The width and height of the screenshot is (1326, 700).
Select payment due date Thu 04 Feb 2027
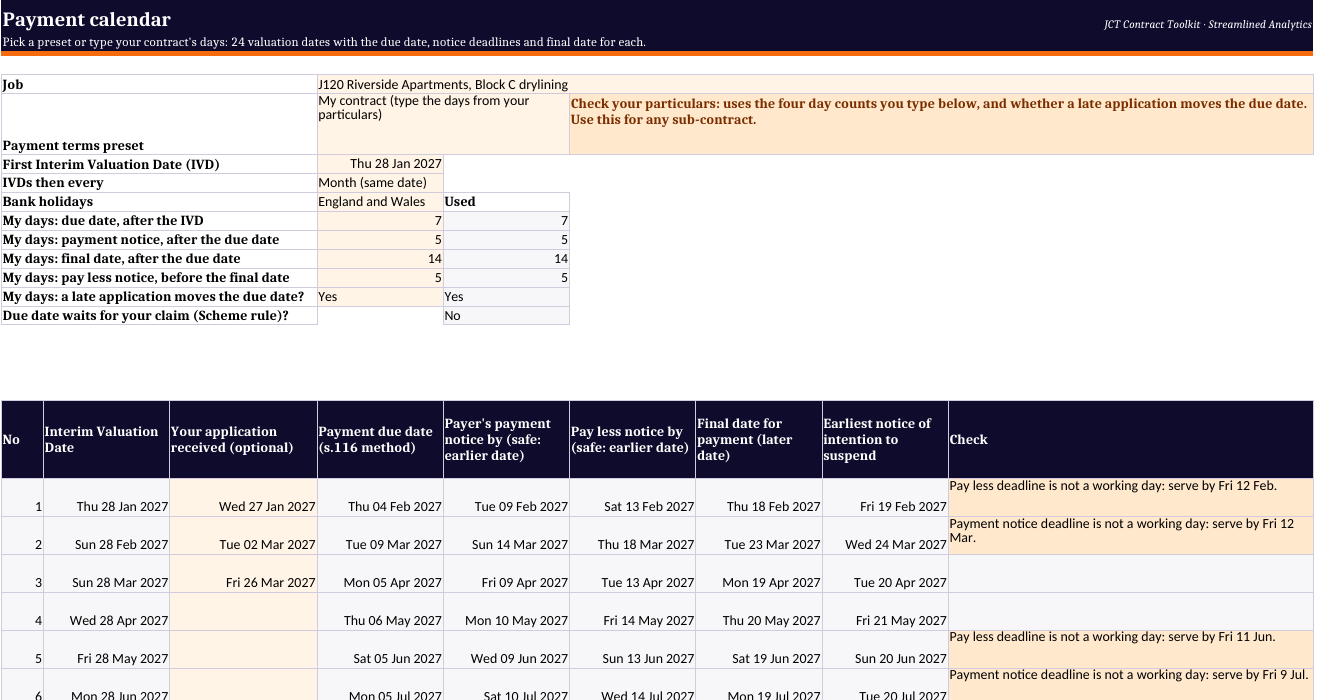point(380,498)
